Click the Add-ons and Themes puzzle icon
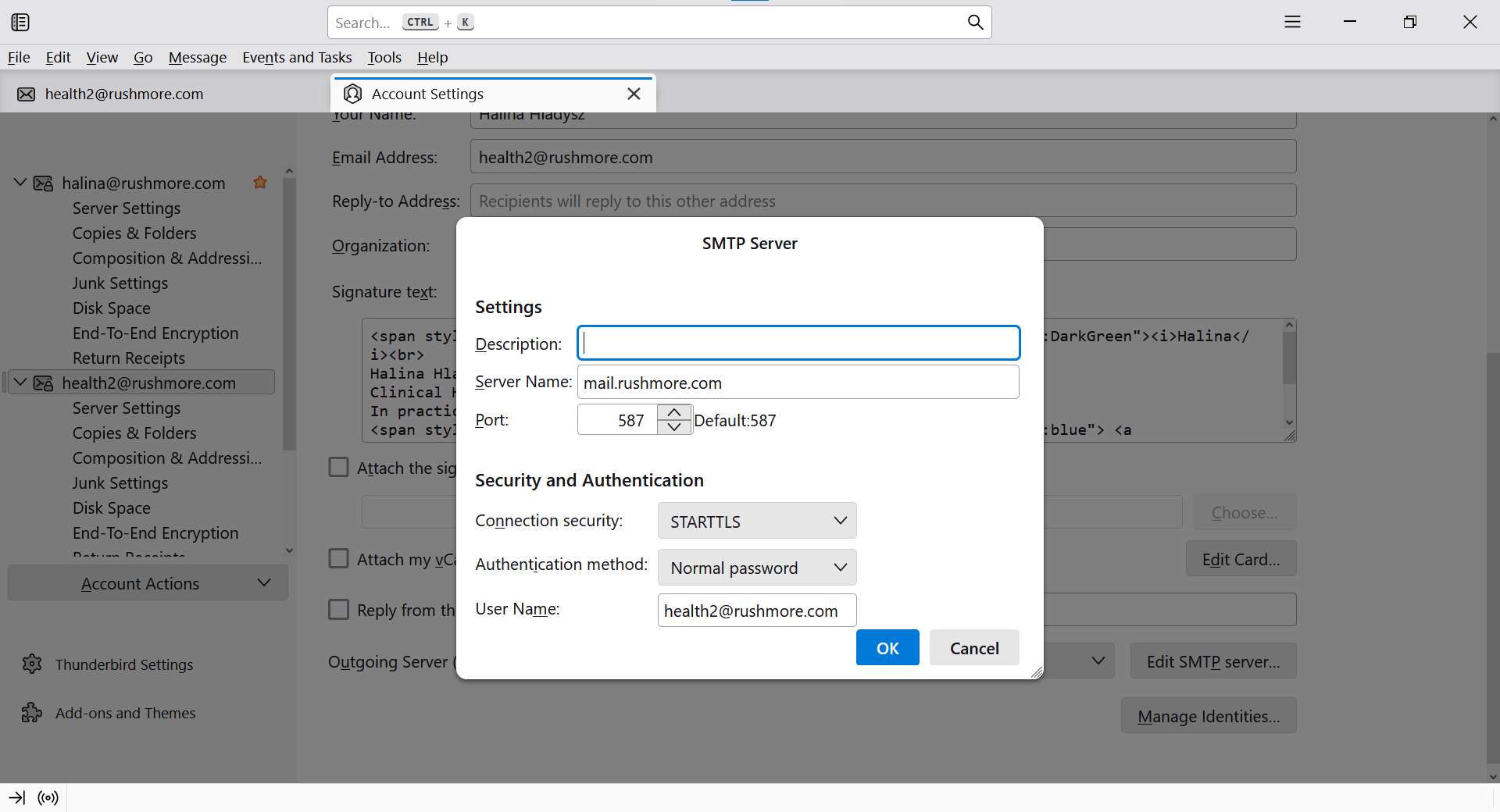 click(32, 713)
